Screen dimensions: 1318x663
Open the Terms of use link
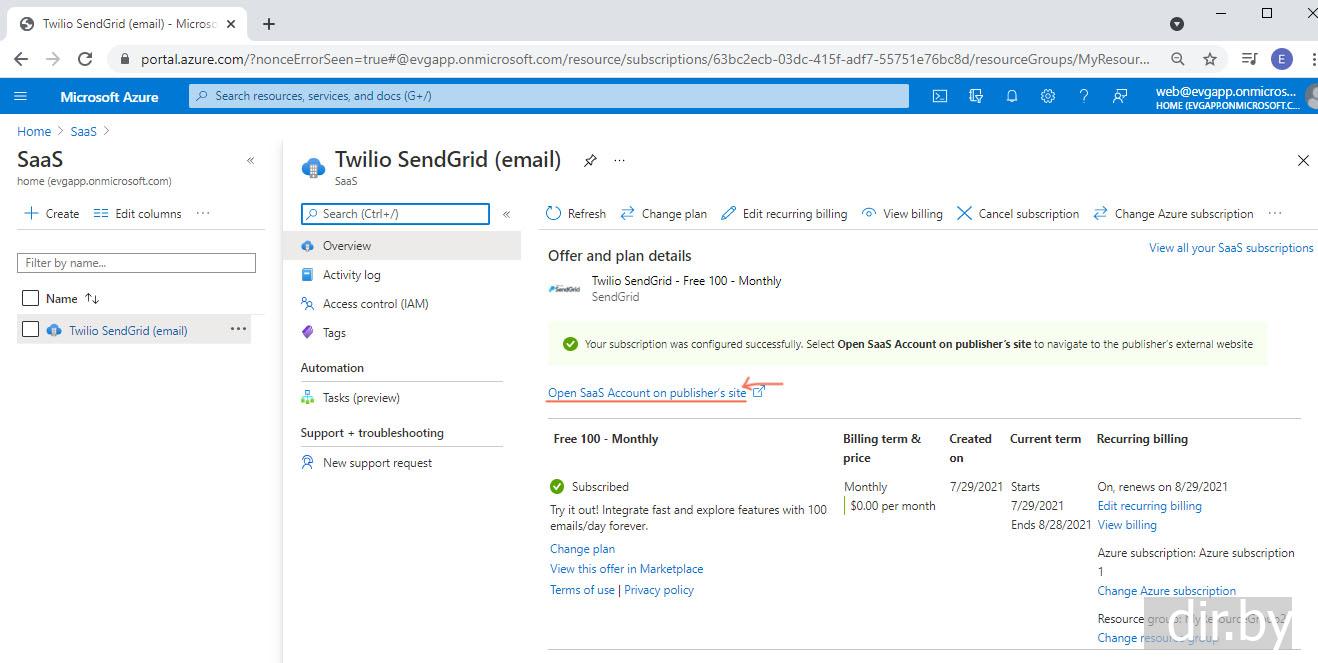(x=582, y=590)
